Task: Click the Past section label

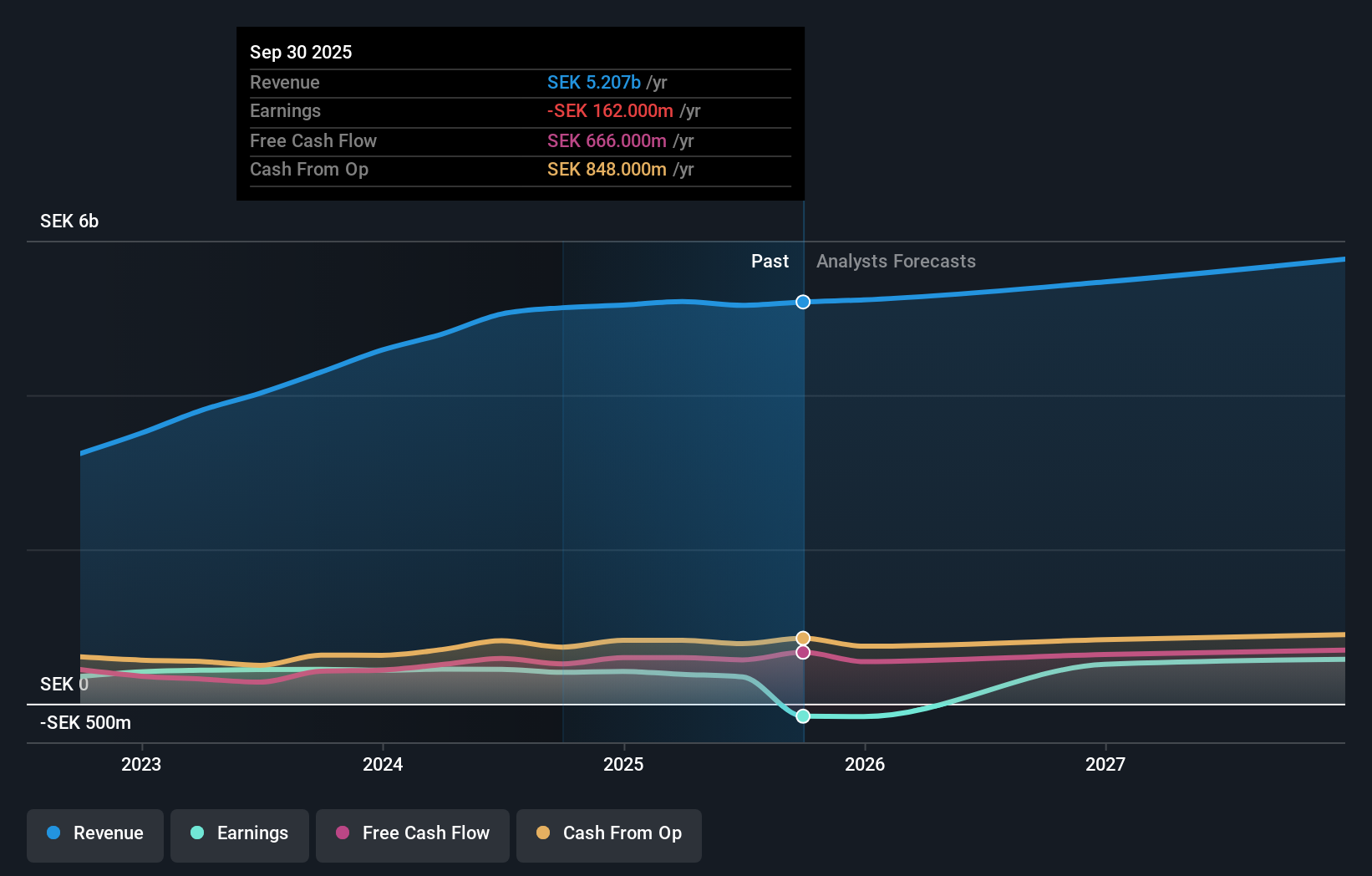Action: click(770, 262)
